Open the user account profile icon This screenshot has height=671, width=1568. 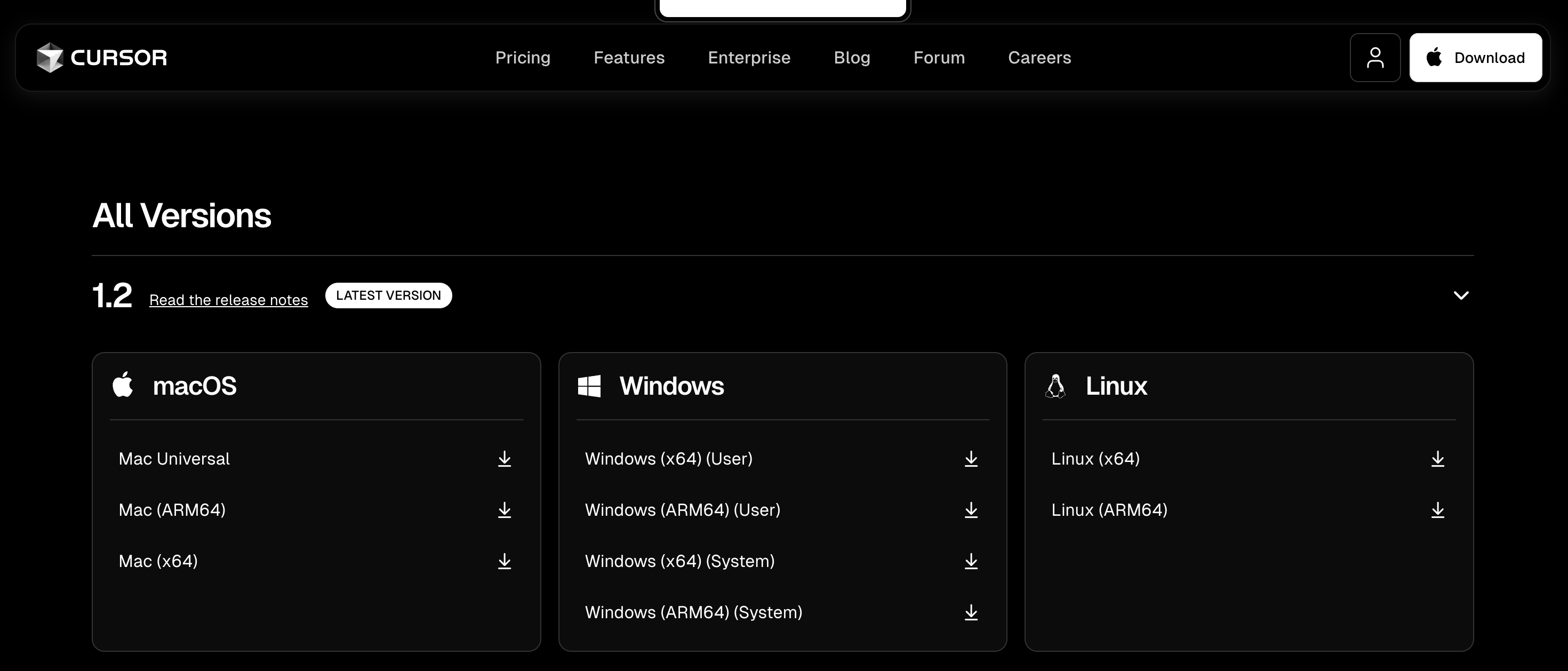1375,58
